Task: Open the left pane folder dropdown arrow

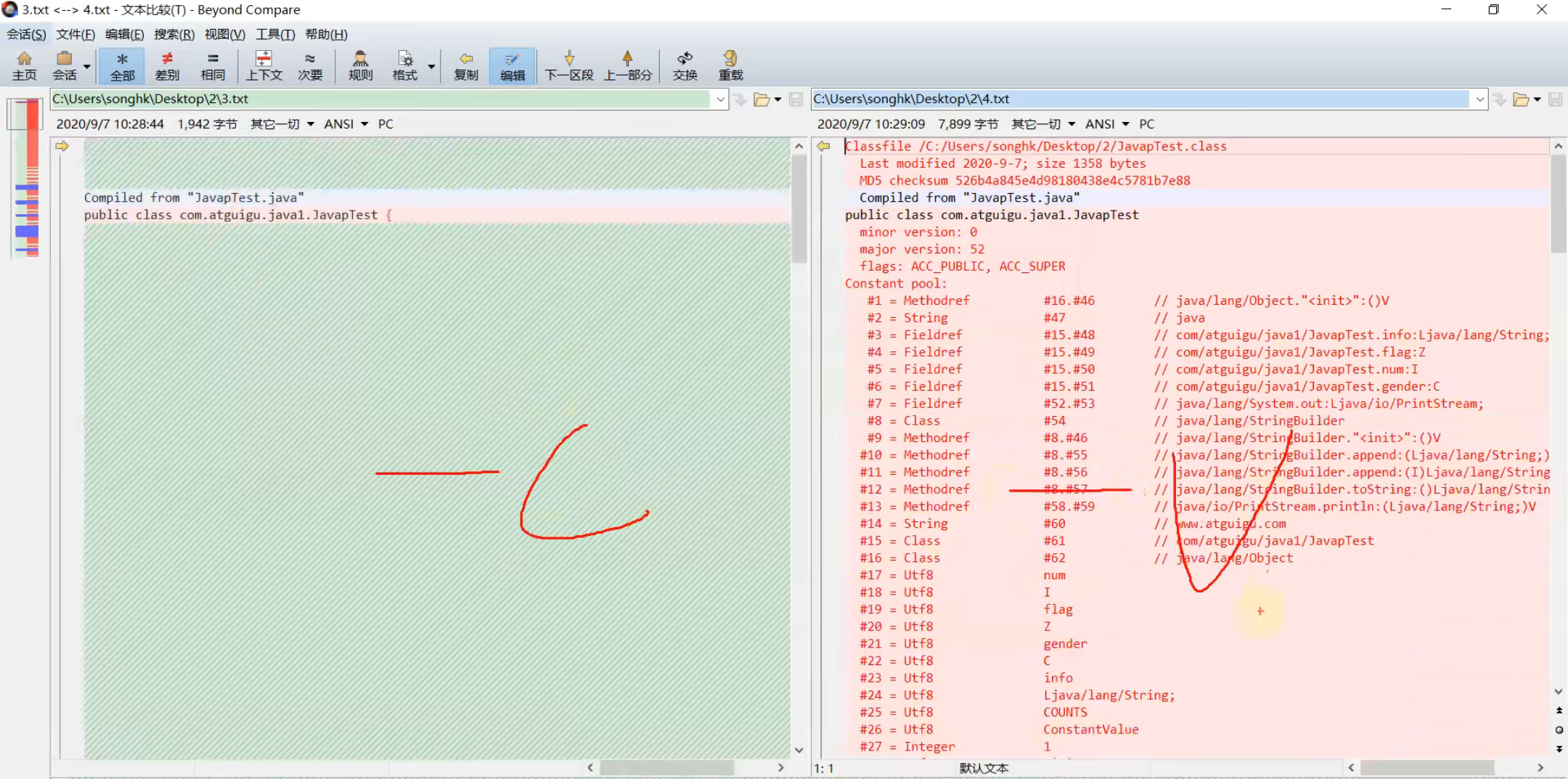Action: coord(777,99)
